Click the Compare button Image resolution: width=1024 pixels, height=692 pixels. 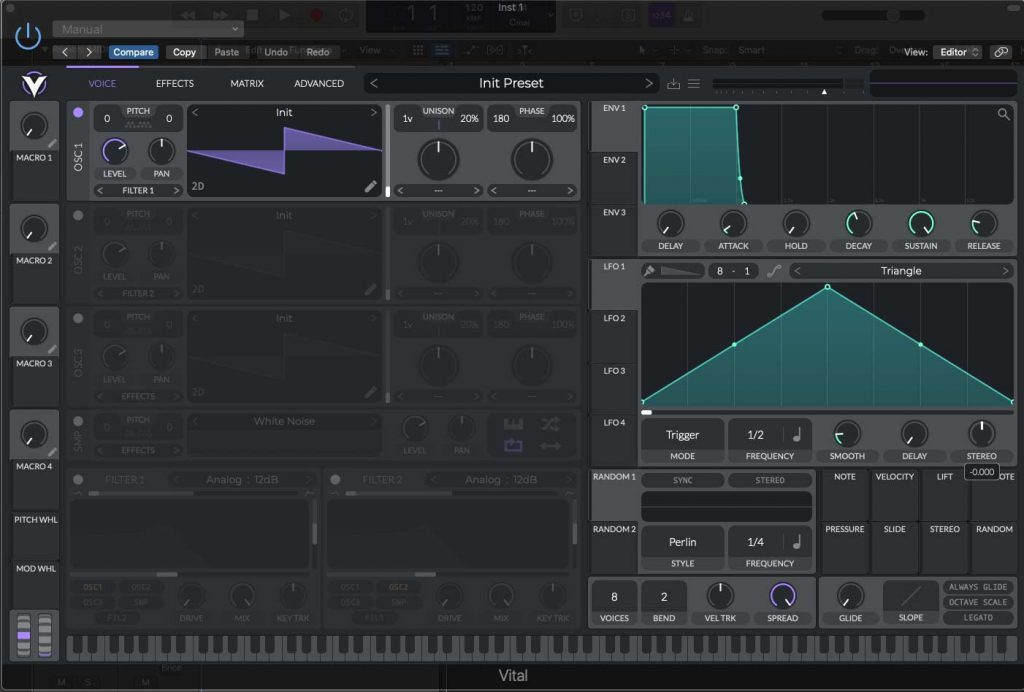tap(133, 51)
